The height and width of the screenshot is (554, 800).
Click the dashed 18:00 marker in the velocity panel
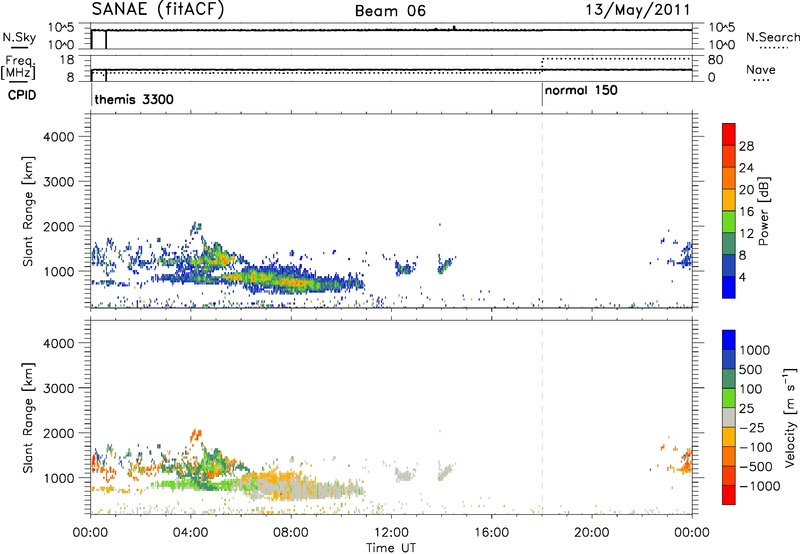point(542,417)
